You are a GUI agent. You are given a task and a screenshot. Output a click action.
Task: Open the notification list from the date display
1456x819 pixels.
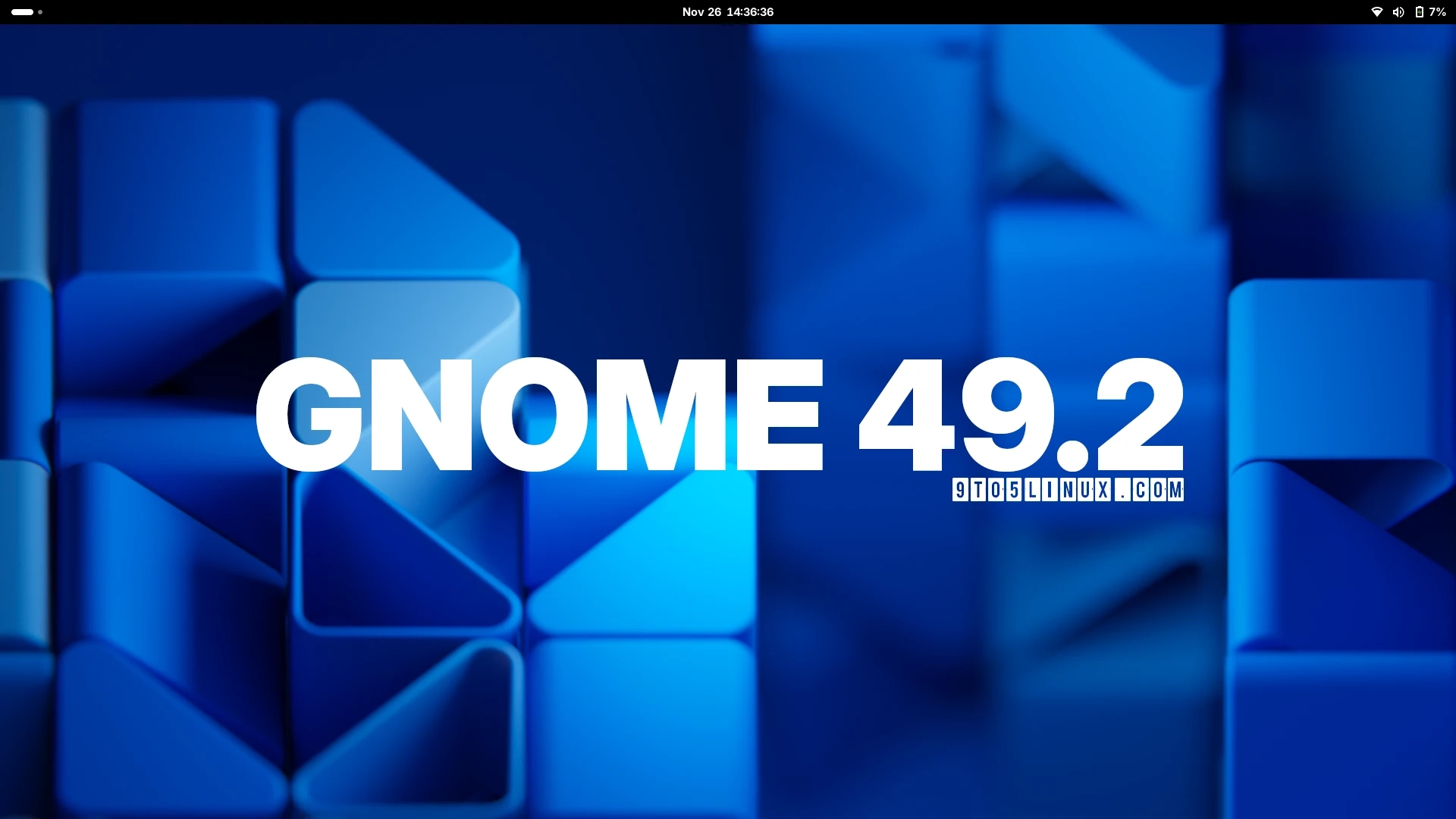pos(727,11)
